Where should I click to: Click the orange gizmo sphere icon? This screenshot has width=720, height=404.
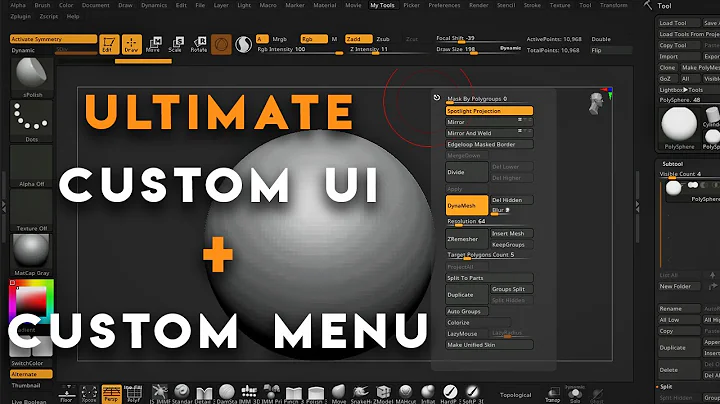[221, 45]
